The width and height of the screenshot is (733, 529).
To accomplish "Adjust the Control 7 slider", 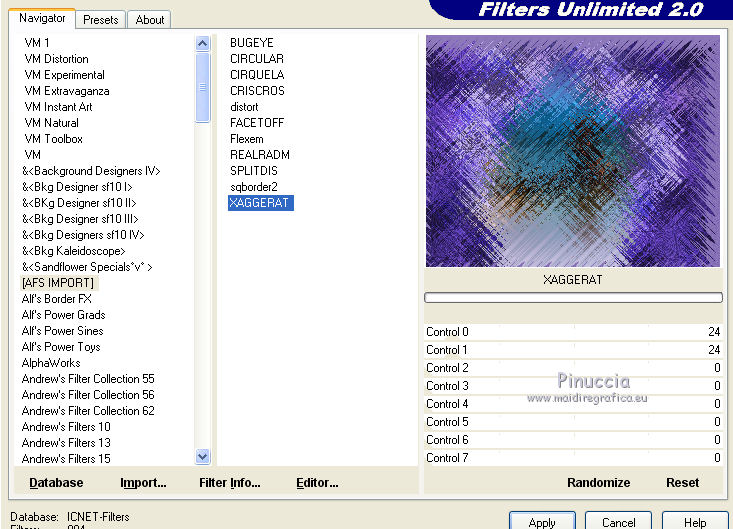I will (x=573, y=458).
